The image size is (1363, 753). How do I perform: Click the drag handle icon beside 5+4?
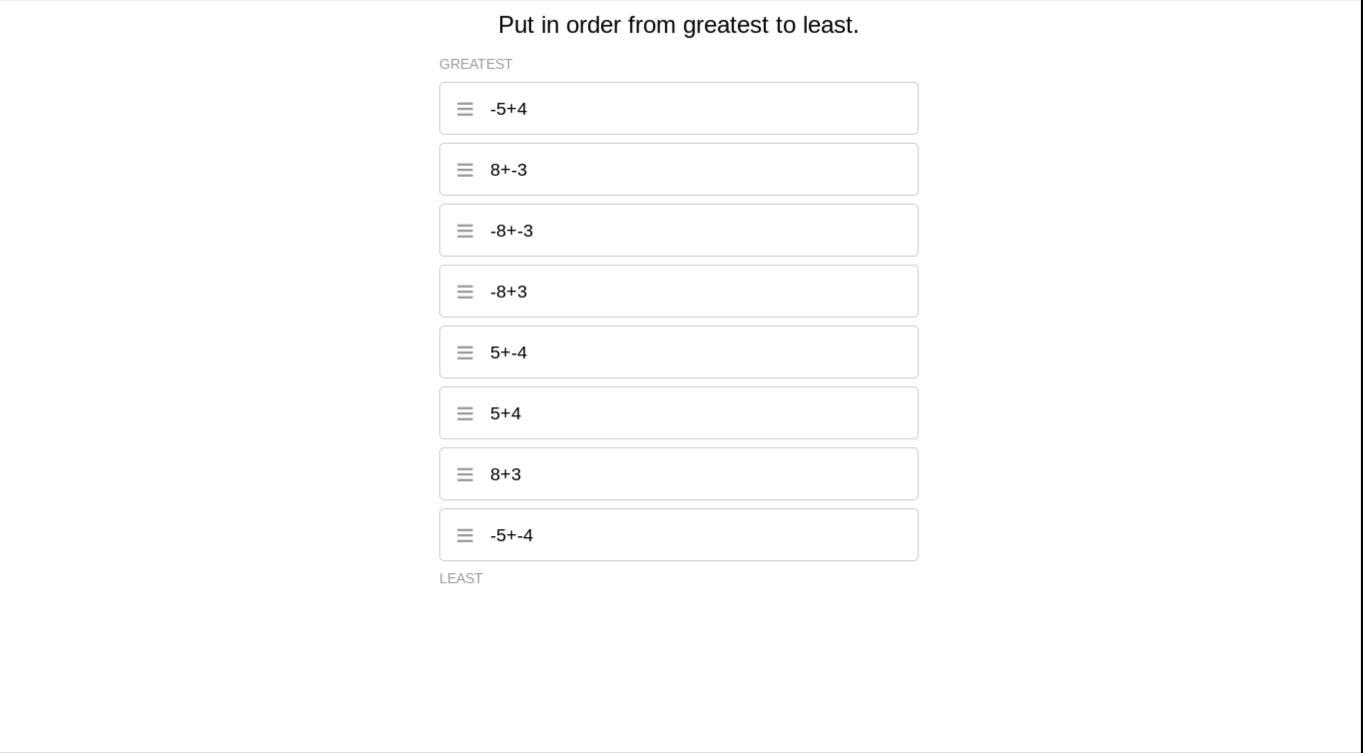point(465,414)
